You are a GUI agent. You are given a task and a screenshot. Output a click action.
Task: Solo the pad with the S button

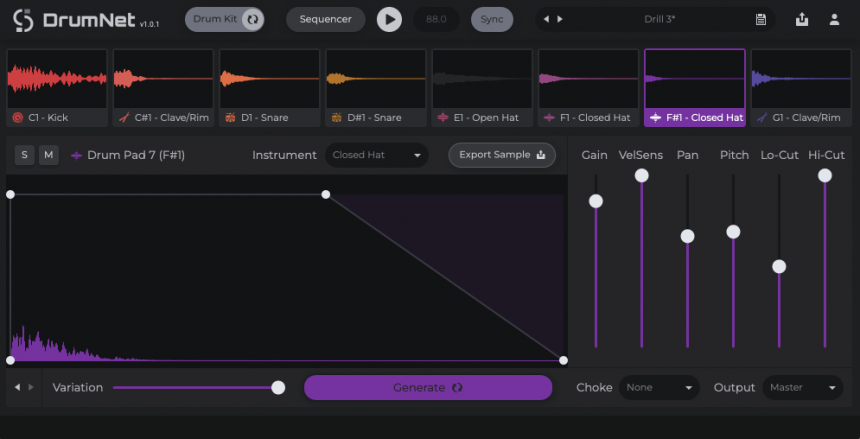coord(24,155)
